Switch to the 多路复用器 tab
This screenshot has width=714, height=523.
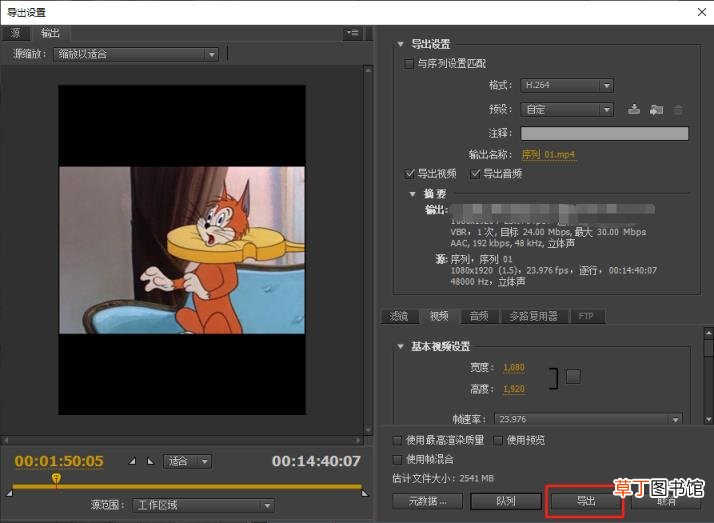pos(534,316)
